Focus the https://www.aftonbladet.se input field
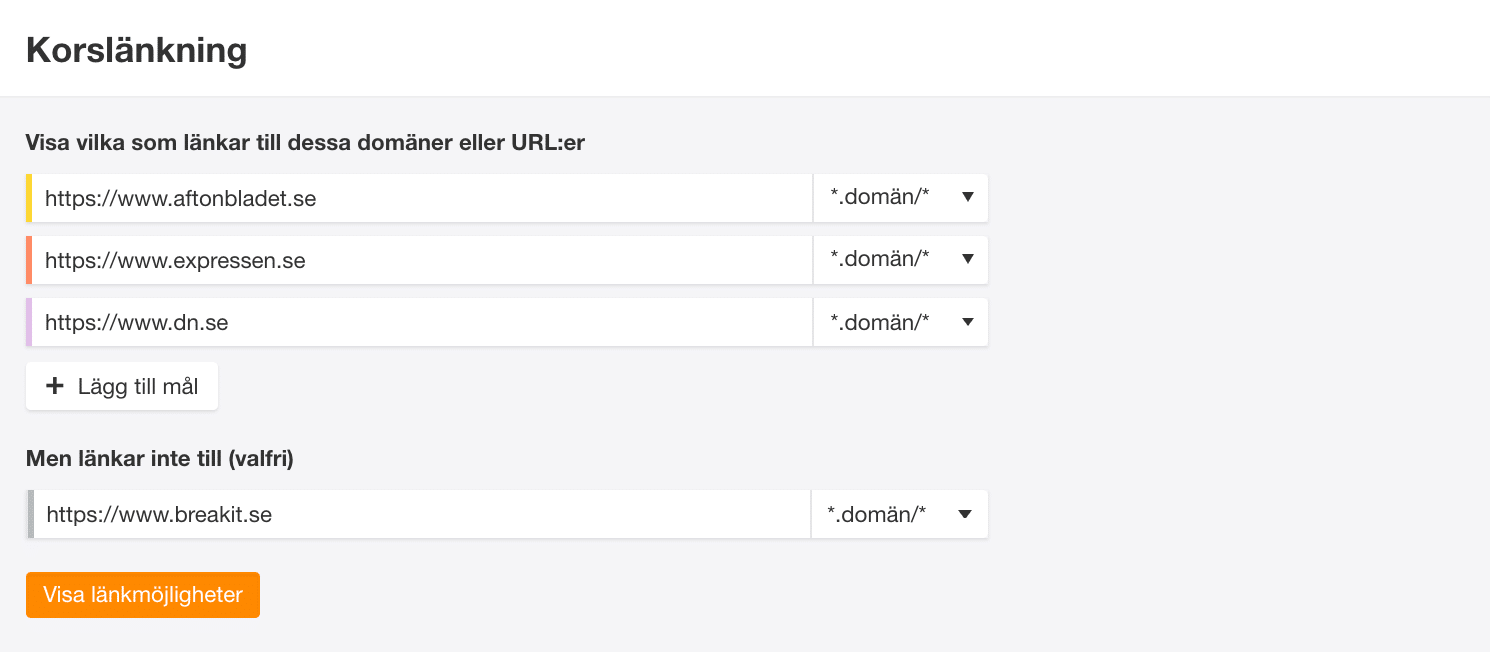The width and height of the screenshot is (1490, 652). (x=420, y=198)
